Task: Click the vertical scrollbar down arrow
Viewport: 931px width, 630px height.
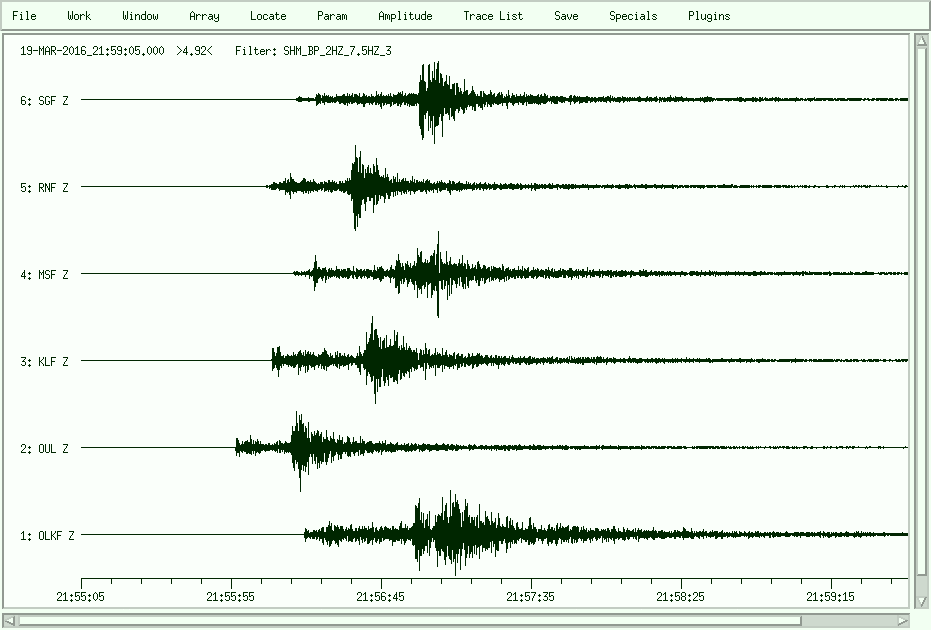Action: point(922,601)
